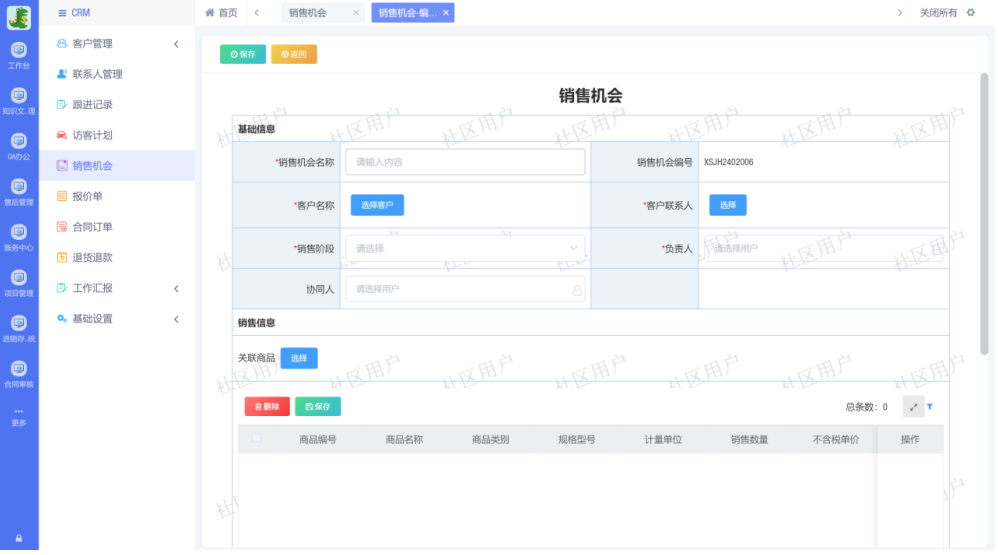Open the 销售阶段 dropdown
Image resolution: width=998 pixels, height=555 pixels.
(465, 248)
